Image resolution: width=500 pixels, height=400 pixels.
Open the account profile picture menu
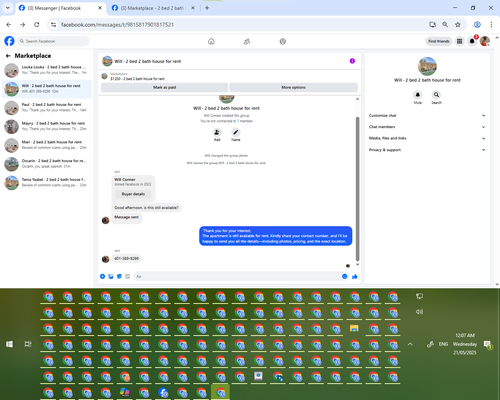(485, 41)
